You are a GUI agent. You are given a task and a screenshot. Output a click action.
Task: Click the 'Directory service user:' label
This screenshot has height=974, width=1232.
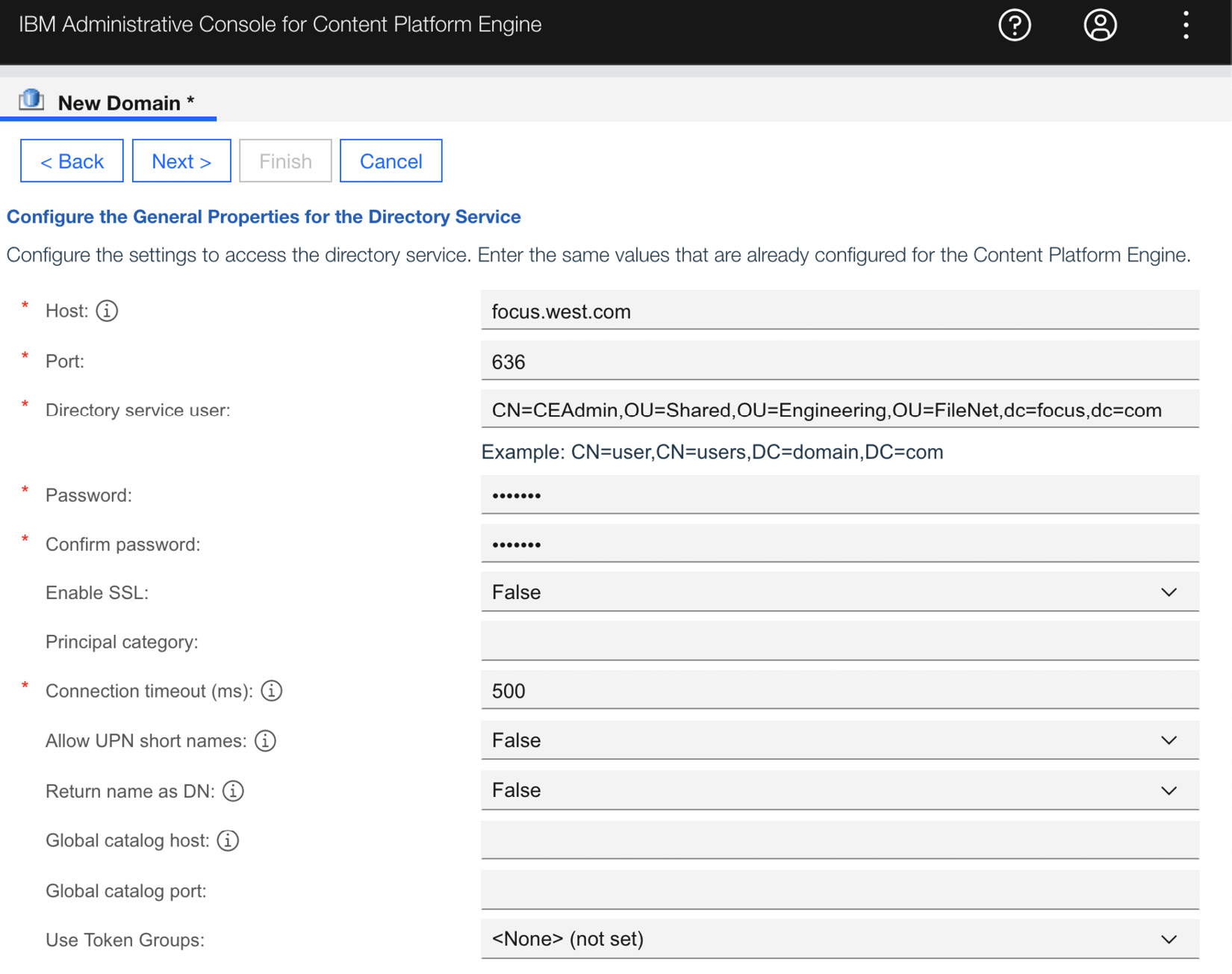[x=137, y=410]
